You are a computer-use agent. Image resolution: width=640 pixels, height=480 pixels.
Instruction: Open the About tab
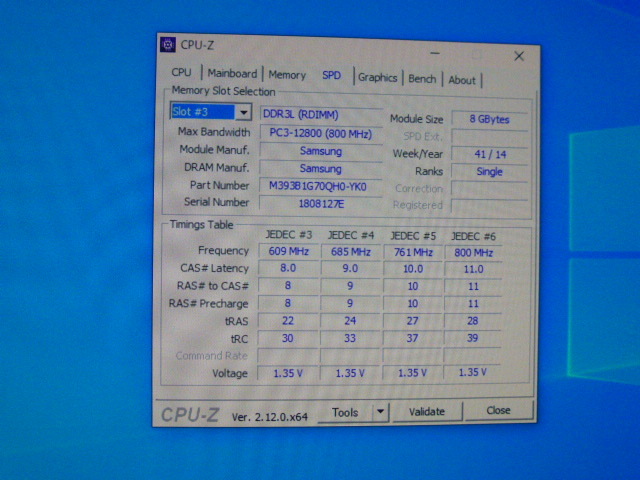click(x=462, y=80)
